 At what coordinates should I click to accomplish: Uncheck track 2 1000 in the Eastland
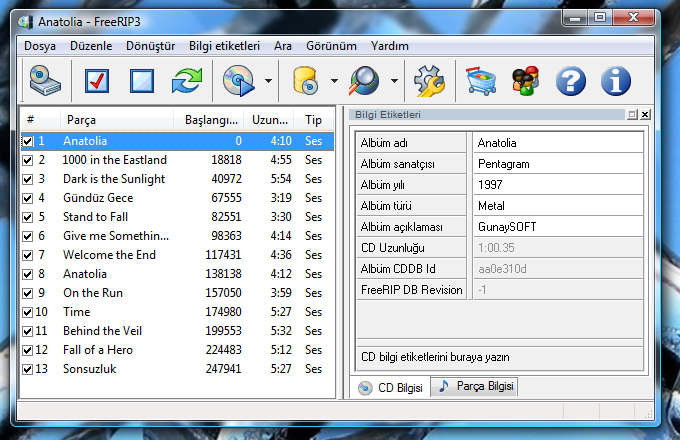click(x=28, y=160)
